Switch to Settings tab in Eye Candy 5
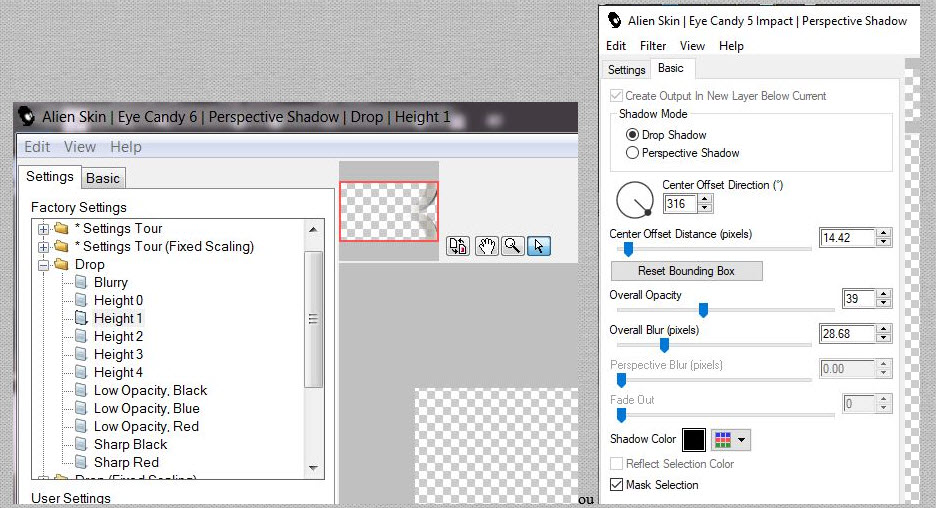This screenshot has width=936, height=508. (626, 70)
